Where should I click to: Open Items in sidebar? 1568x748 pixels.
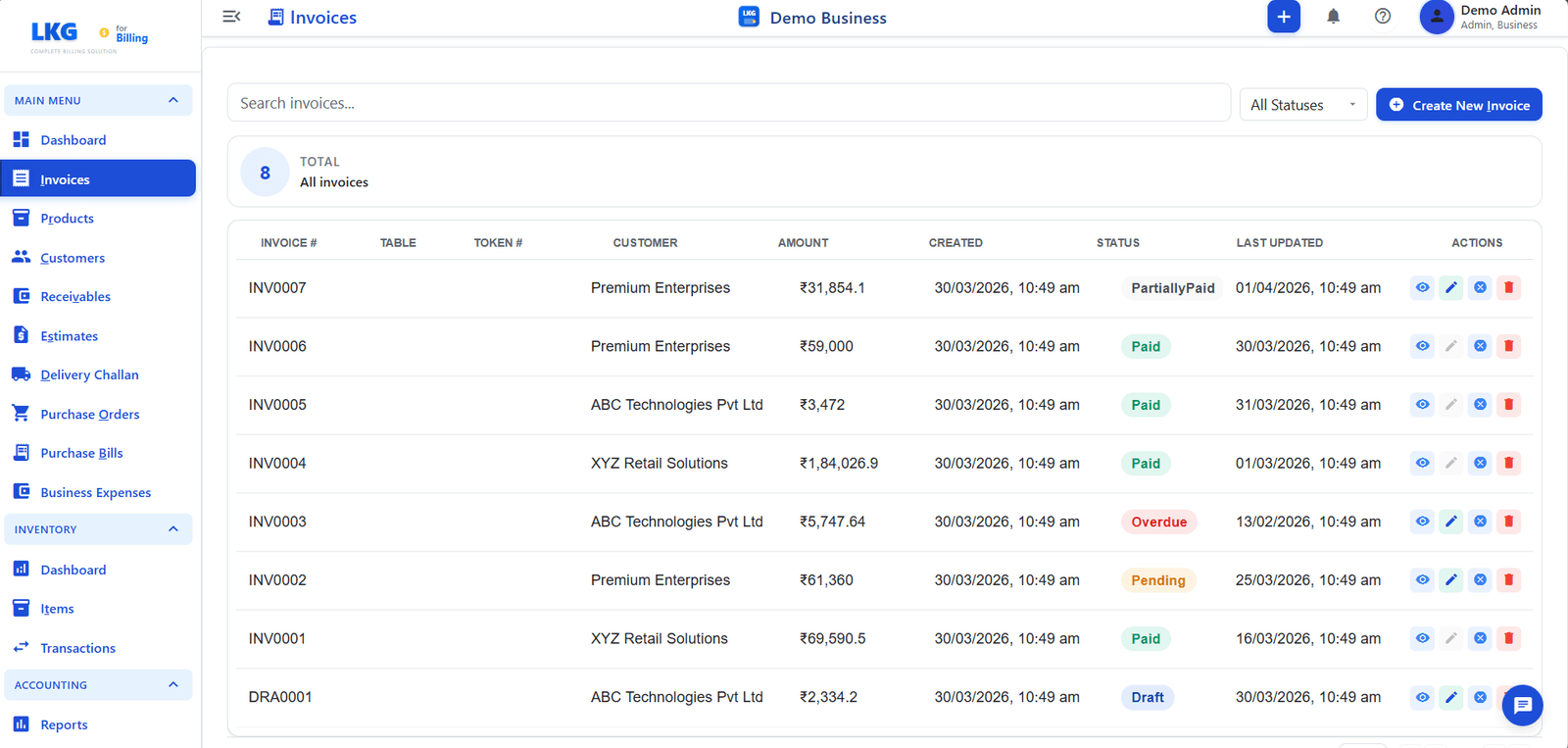98,609
